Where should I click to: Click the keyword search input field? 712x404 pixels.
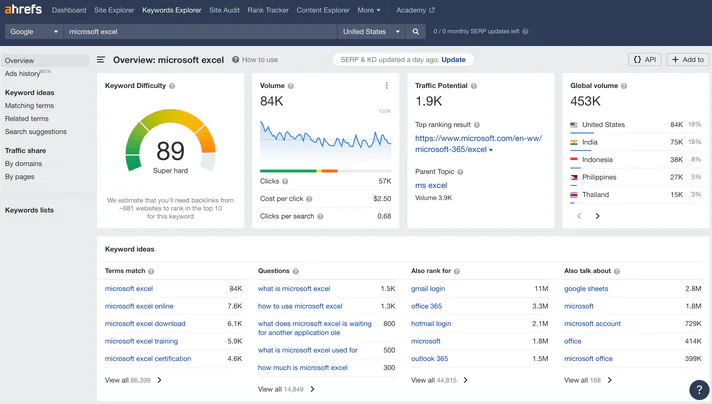tap(200, 32)
